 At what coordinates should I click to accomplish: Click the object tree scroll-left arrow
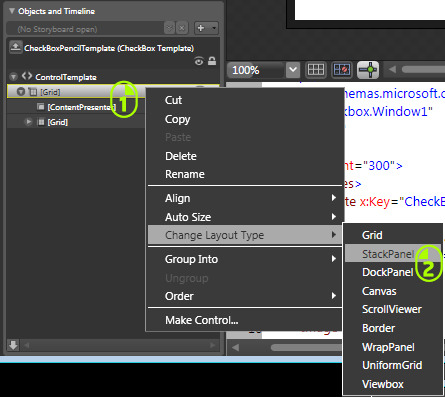(x=27, y=345)
